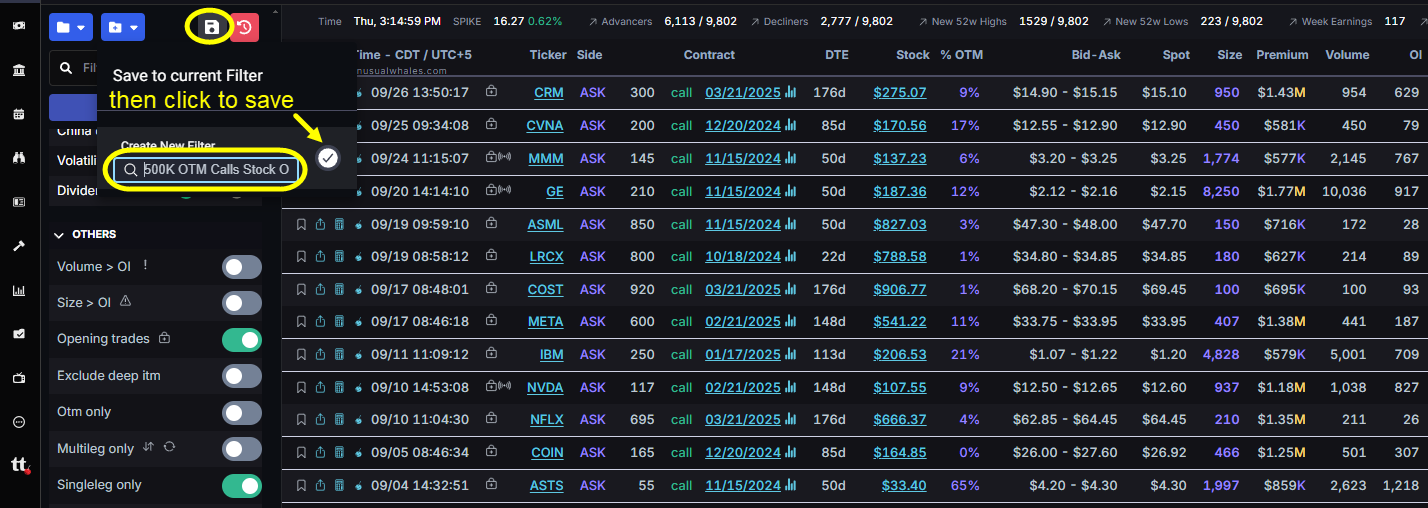Open chart icon beside ASTS 11/15/2024 expiry
Viewport: 1428px width, 508px height.
click(791, 486)
